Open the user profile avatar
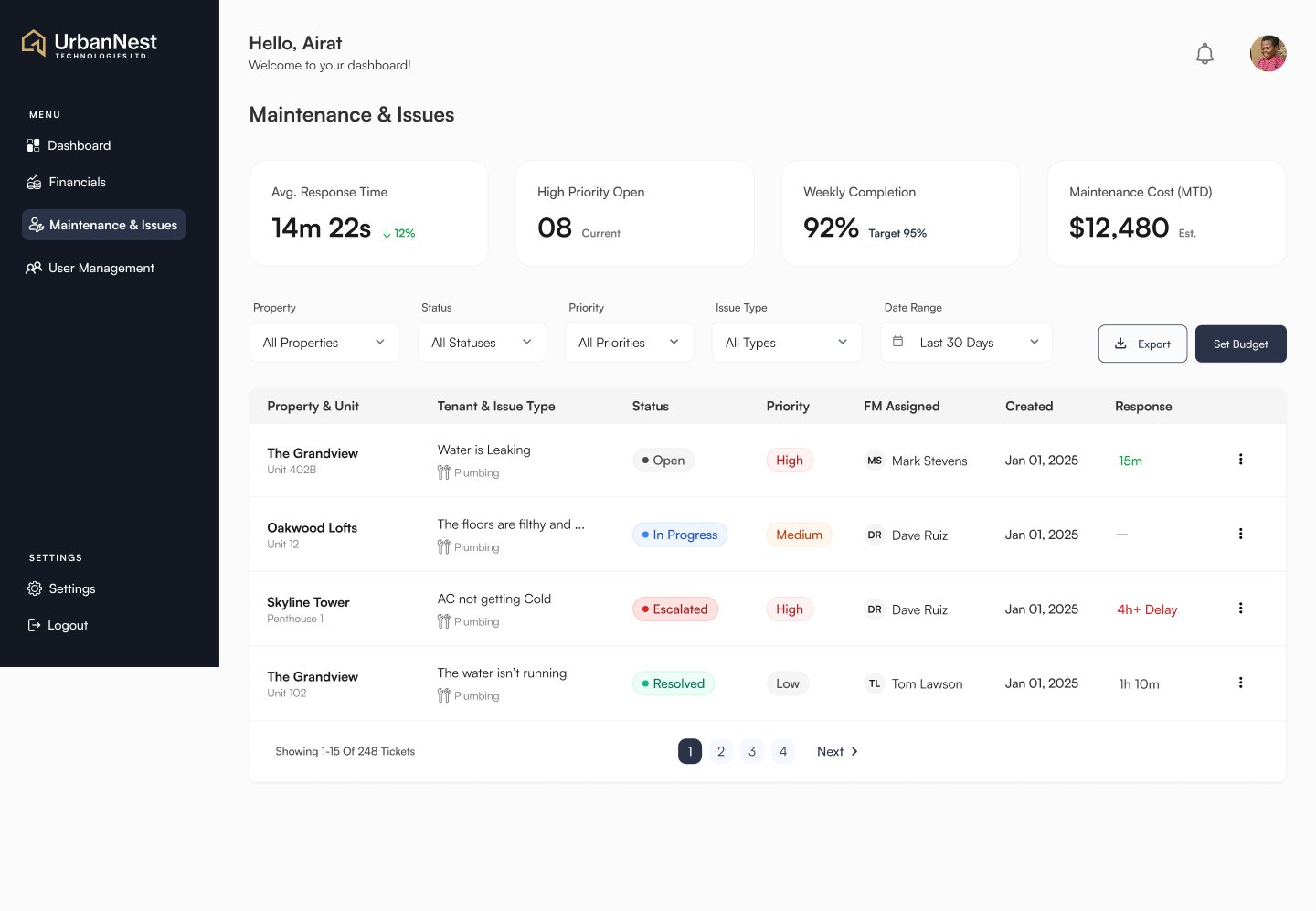The width and height of the screenshot is (1316, 911). [x=1268, y=53]
